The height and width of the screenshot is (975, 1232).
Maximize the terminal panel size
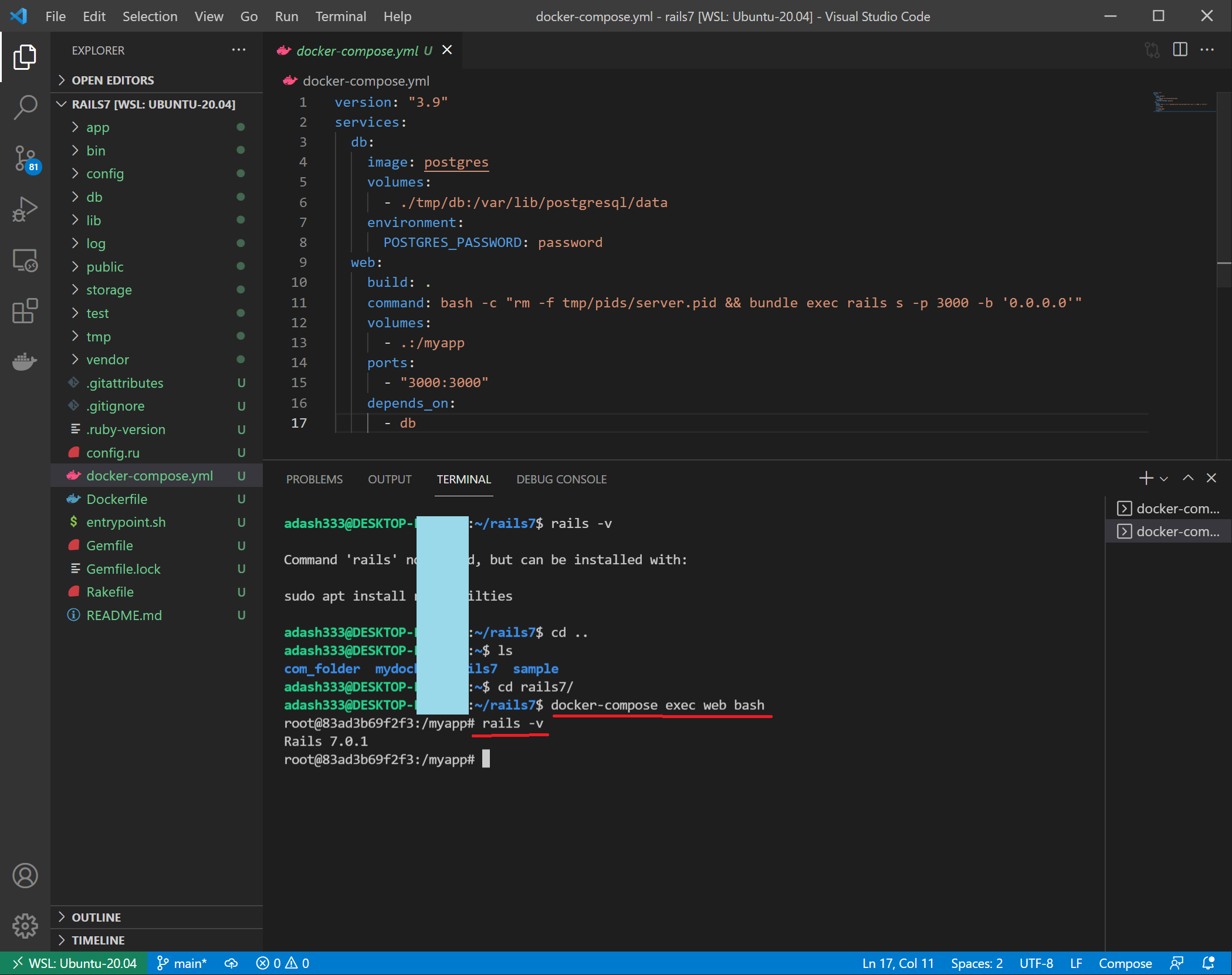click(x=1188, y=478)
